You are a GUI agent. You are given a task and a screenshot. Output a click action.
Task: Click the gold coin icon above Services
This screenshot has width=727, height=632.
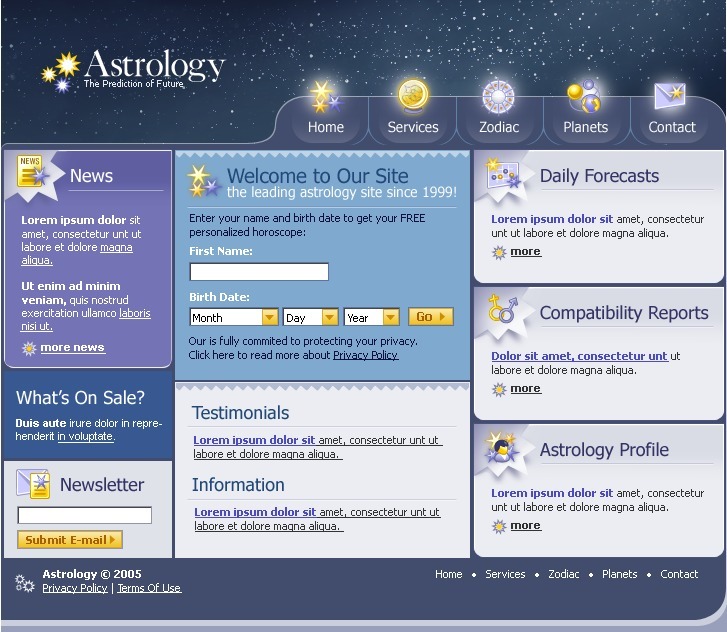412,95
